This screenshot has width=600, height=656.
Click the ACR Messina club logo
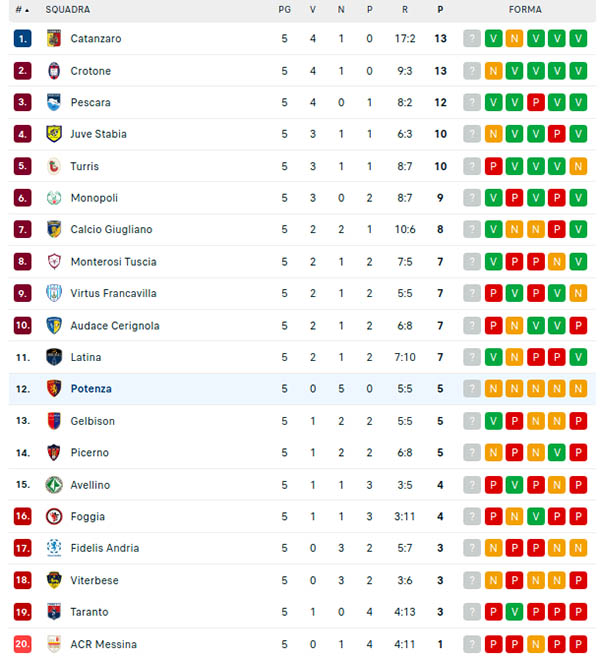[54, 644]
